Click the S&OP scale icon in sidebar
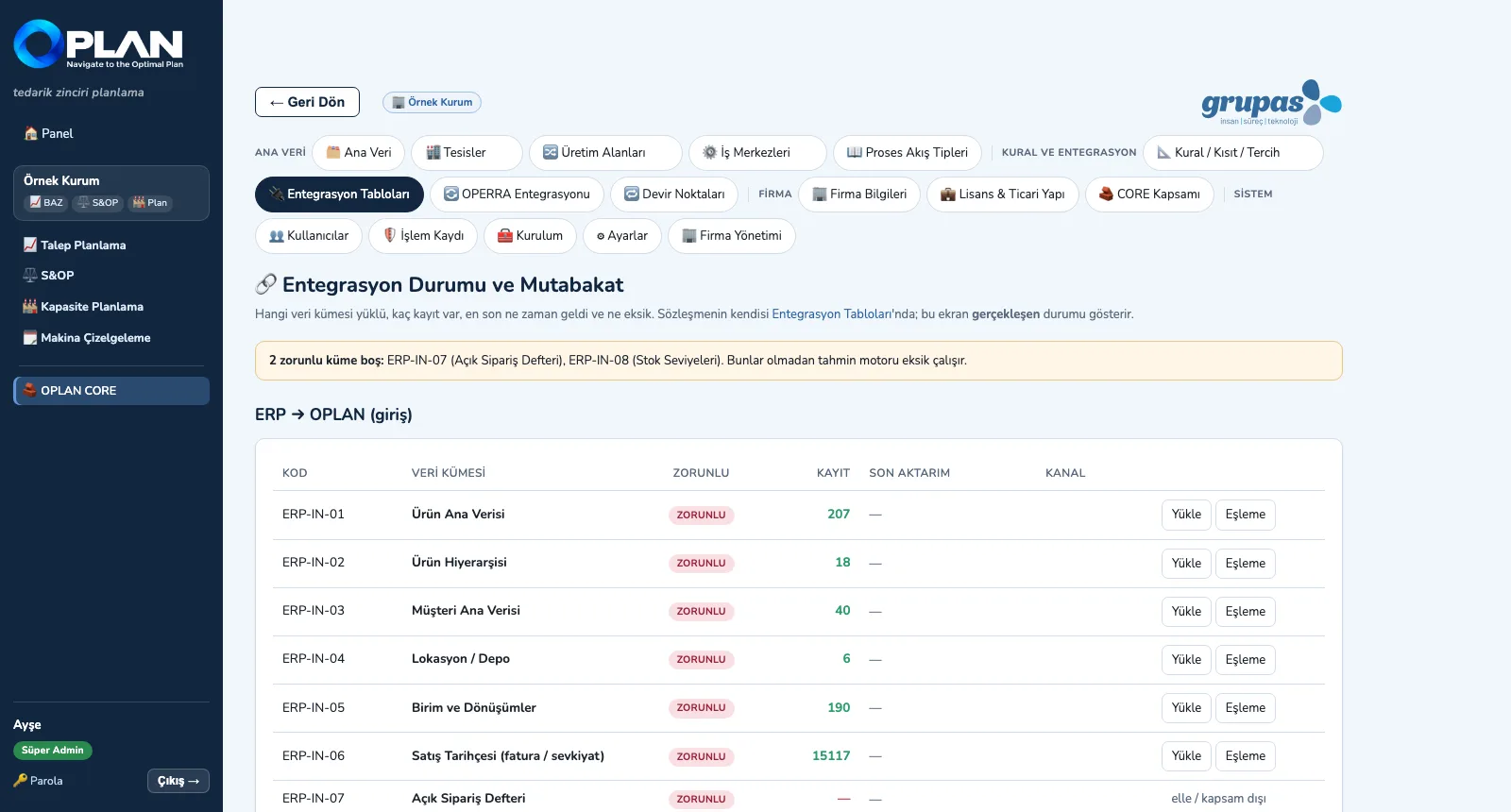Screen dimensions: 1511x812 (x=30, y=276)
